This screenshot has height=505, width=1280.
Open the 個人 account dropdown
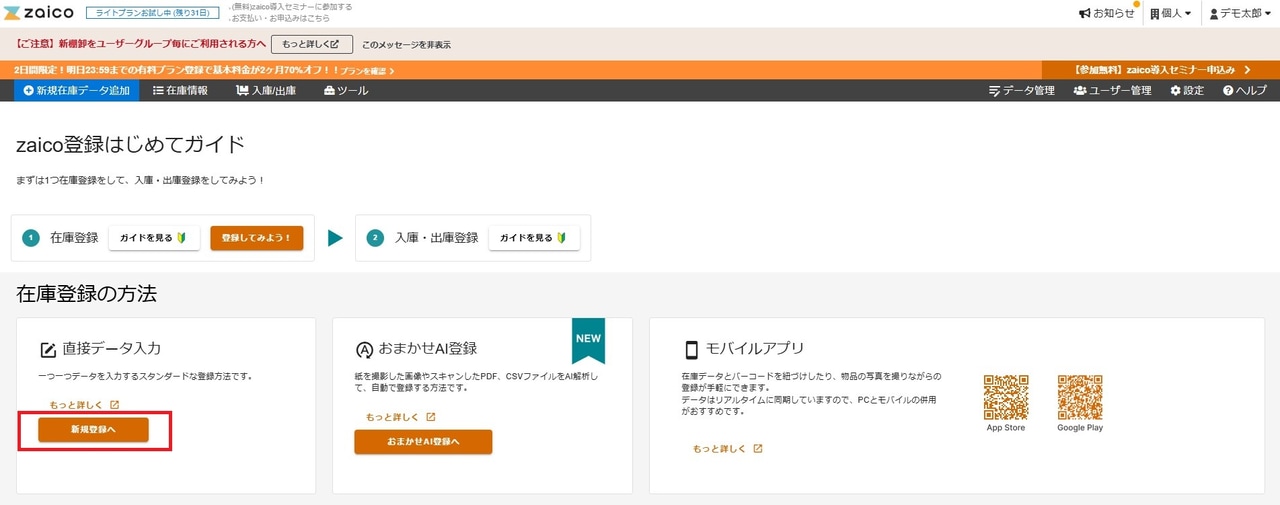pos(1171,14)
